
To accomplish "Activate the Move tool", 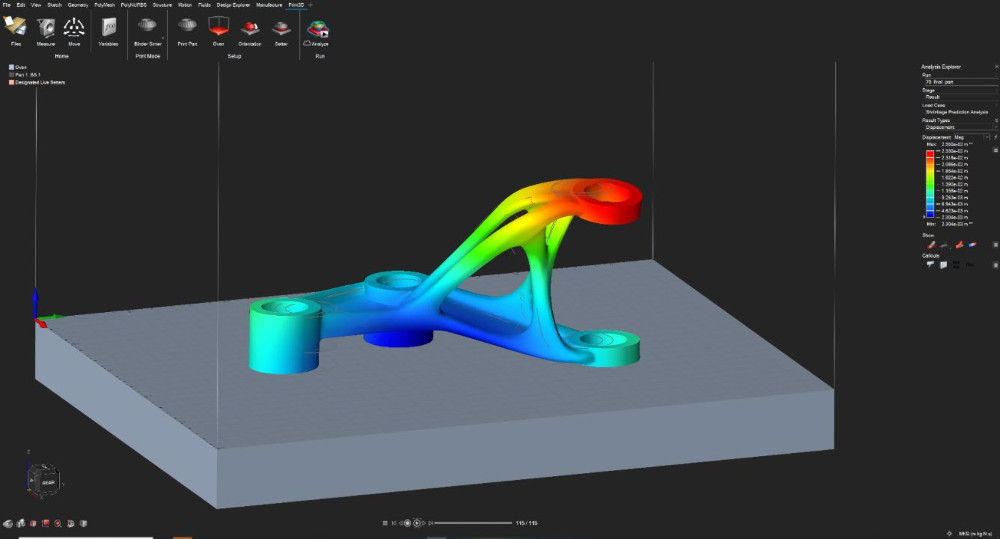I will tap(74, 29).
